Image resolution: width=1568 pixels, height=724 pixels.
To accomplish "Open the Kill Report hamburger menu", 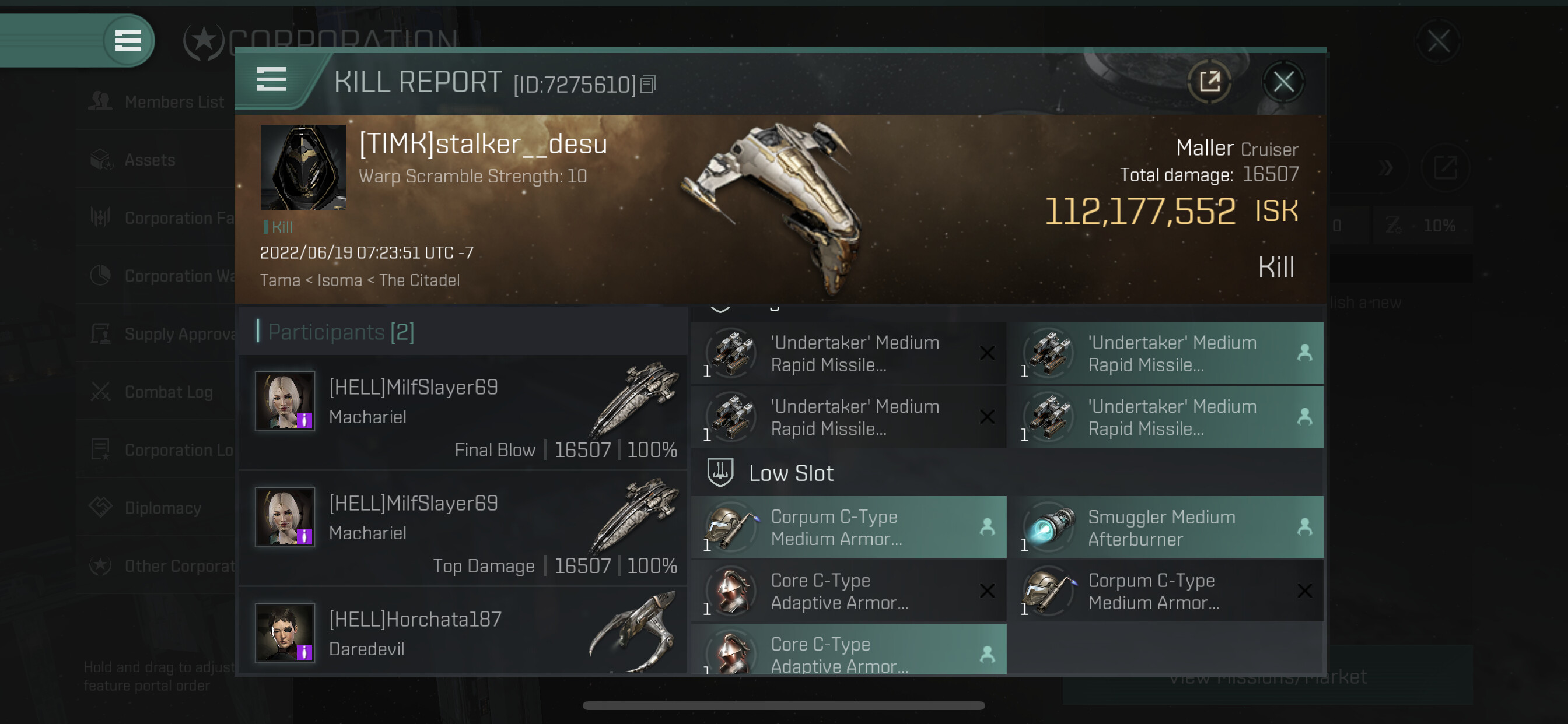I will pyautogui.click(x=271, y=80).
